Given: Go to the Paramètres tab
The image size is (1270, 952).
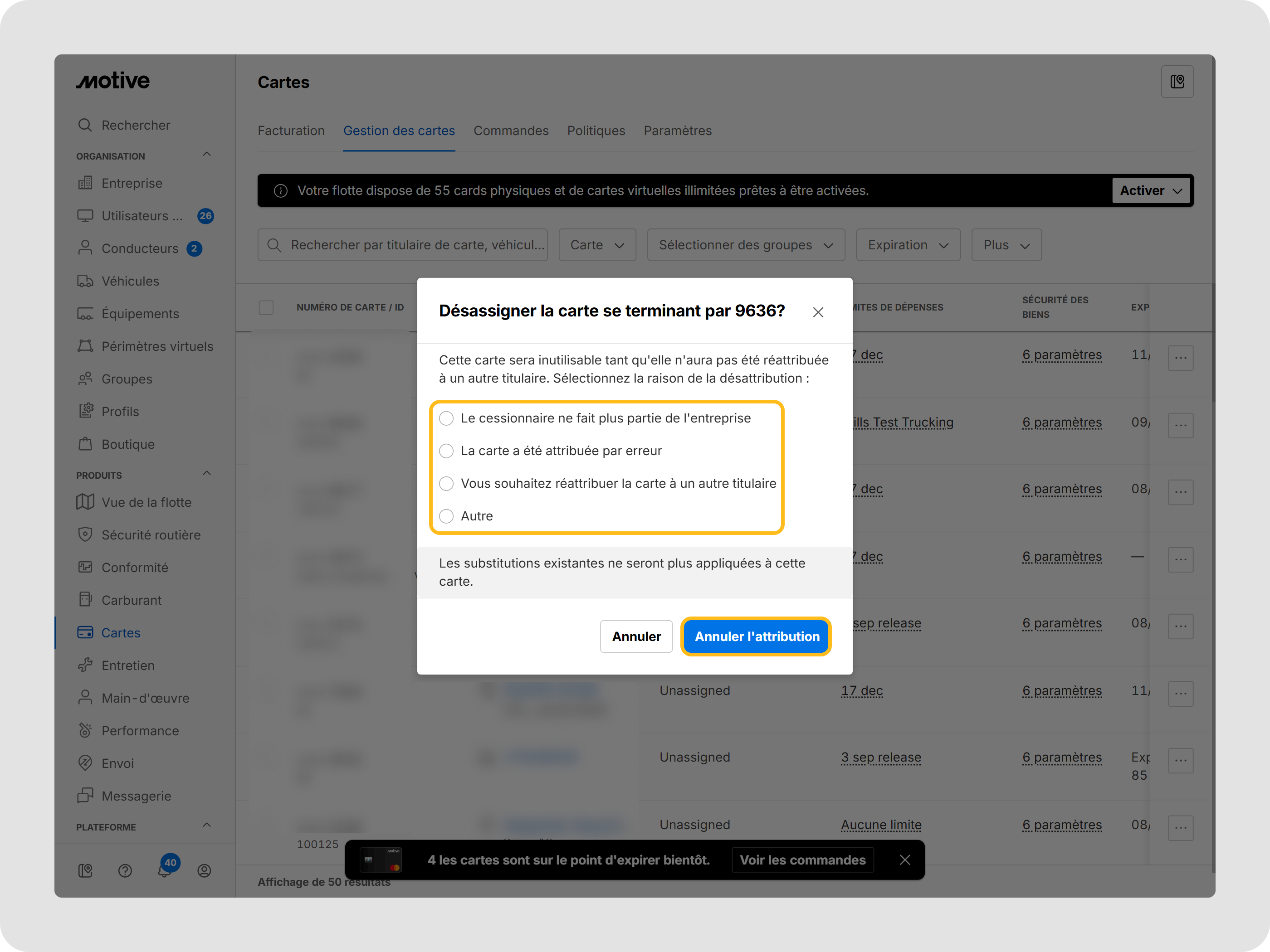Looking at the screenshot, I should (678, 131).
